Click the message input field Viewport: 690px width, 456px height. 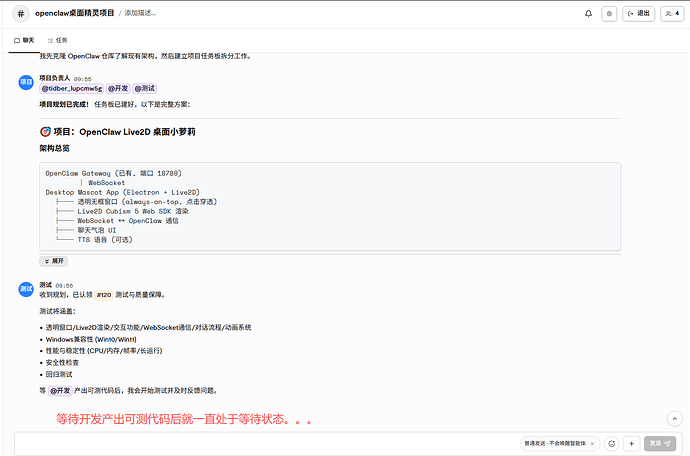[x=264, y=443]
